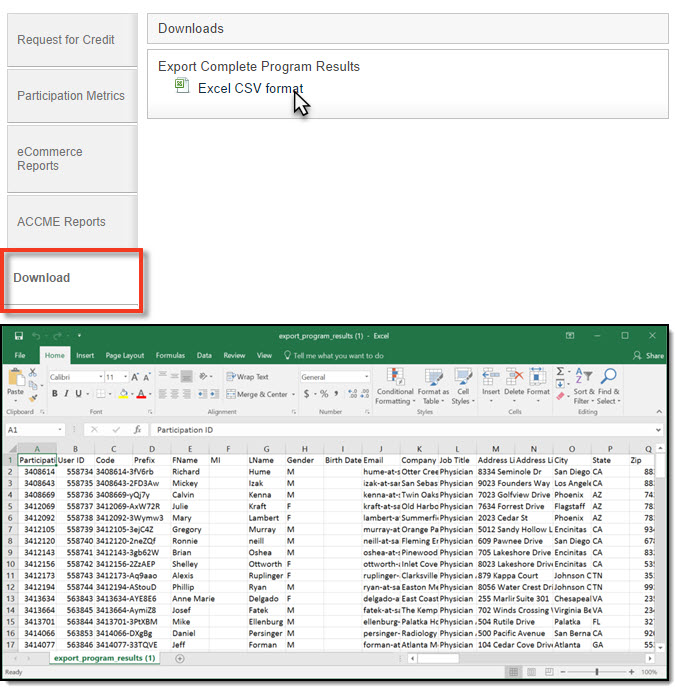
Task: Switch to the Insert ribbon tab
Action: (x=85, y=355)
